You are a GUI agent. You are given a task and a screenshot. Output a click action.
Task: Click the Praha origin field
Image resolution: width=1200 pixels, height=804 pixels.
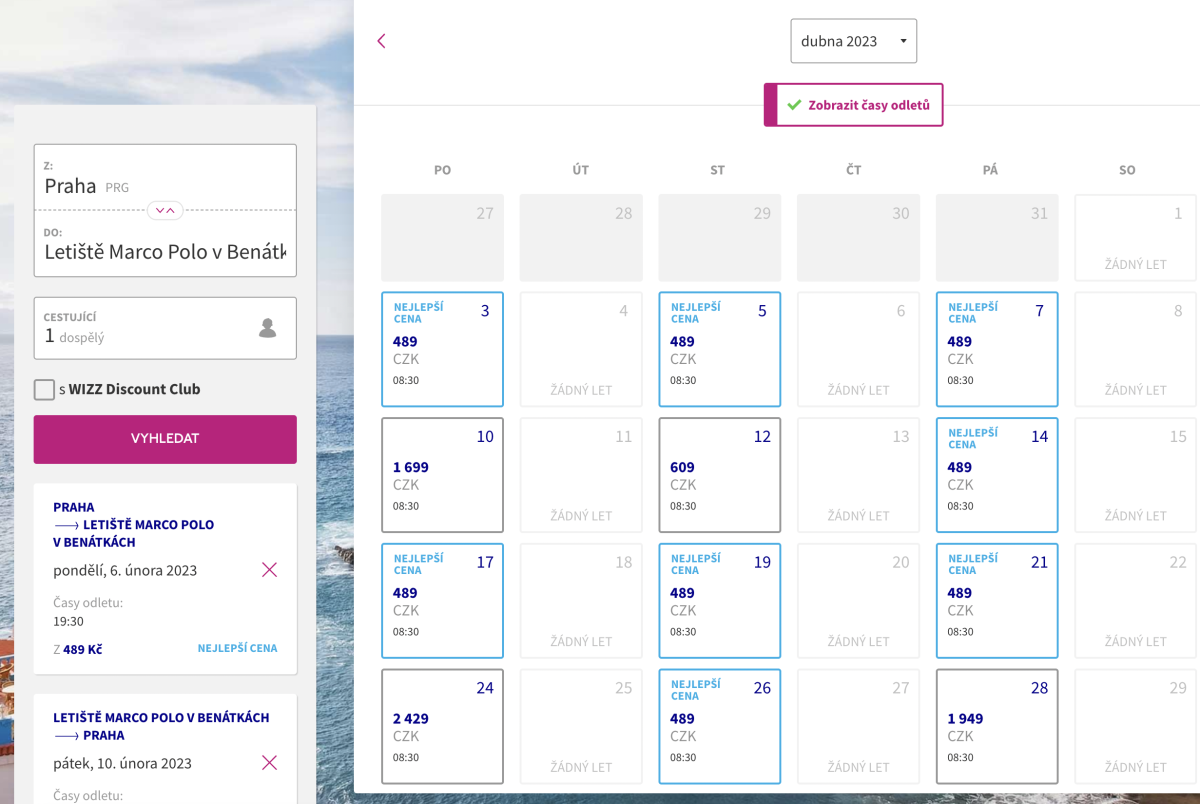click(165, 178)
